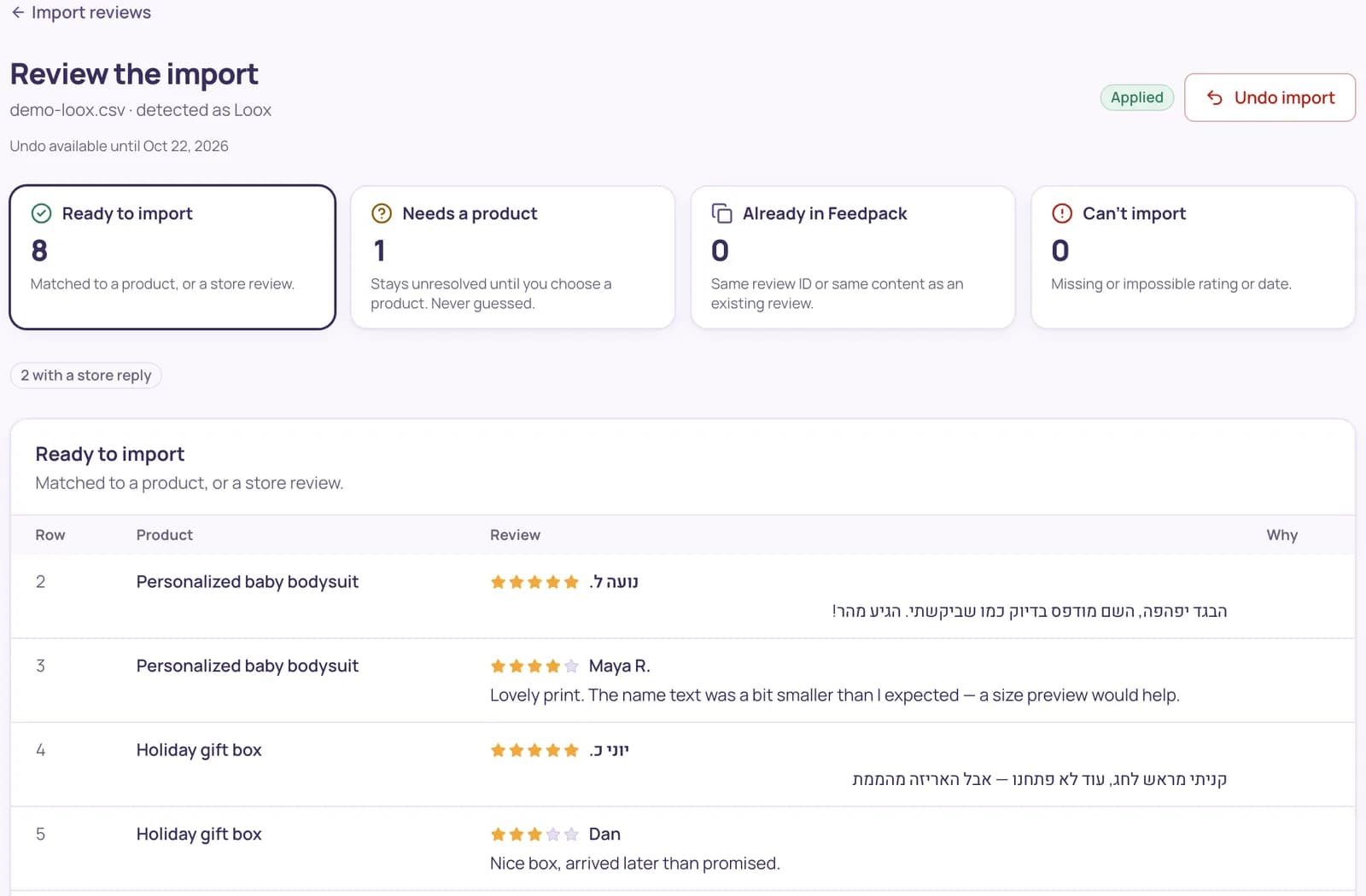1366x896 pixels.
Task: Click reviewer name Maya R.
Action: coord(619,666)
